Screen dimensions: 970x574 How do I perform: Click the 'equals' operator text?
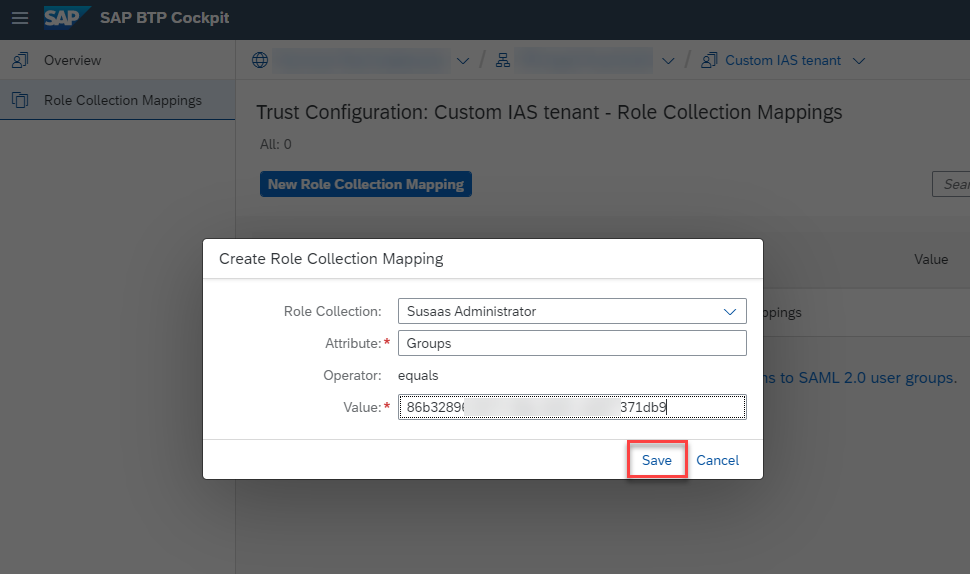(x=418, y=375)
